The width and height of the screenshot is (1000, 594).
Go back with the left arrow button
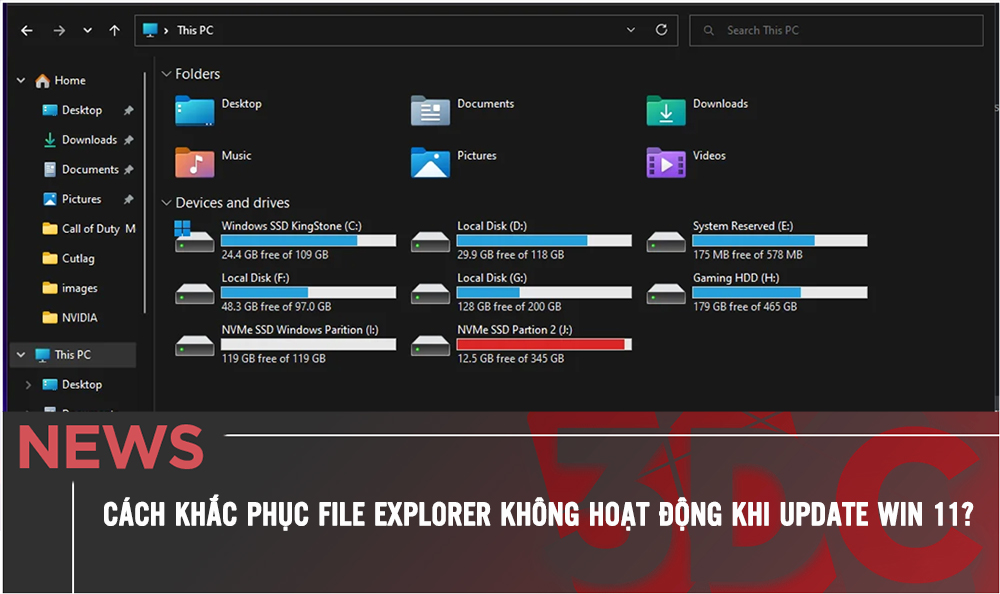(x=27, y=30)
